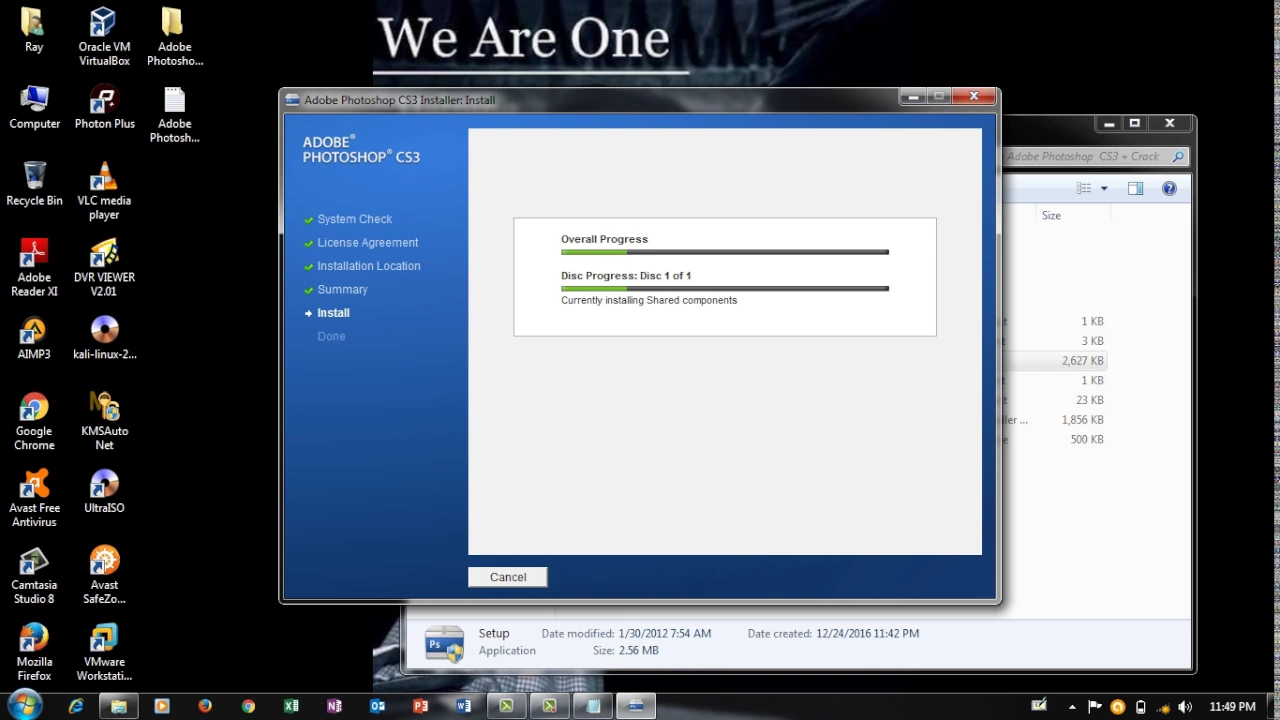Viewport: 1280px width, 720px height.
Task: Click the network icon in system tray
Action: point(1163,707)
